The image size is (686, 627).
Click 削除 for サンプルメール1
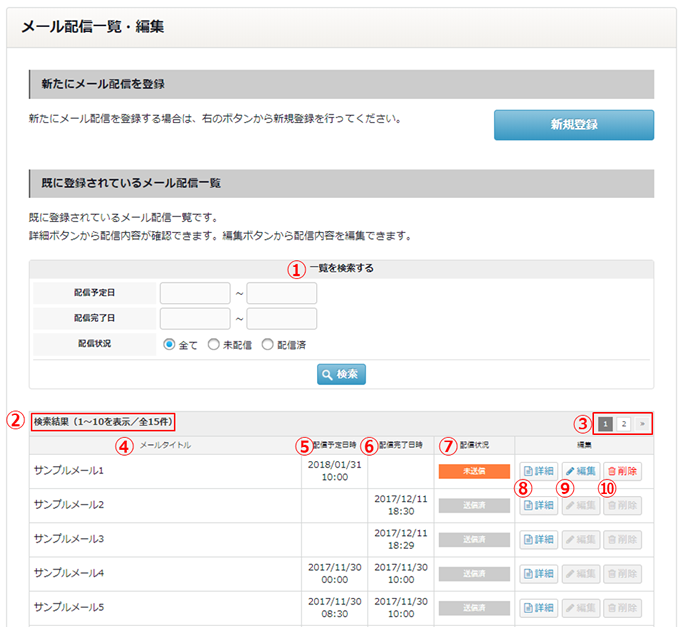pos(622,471)
